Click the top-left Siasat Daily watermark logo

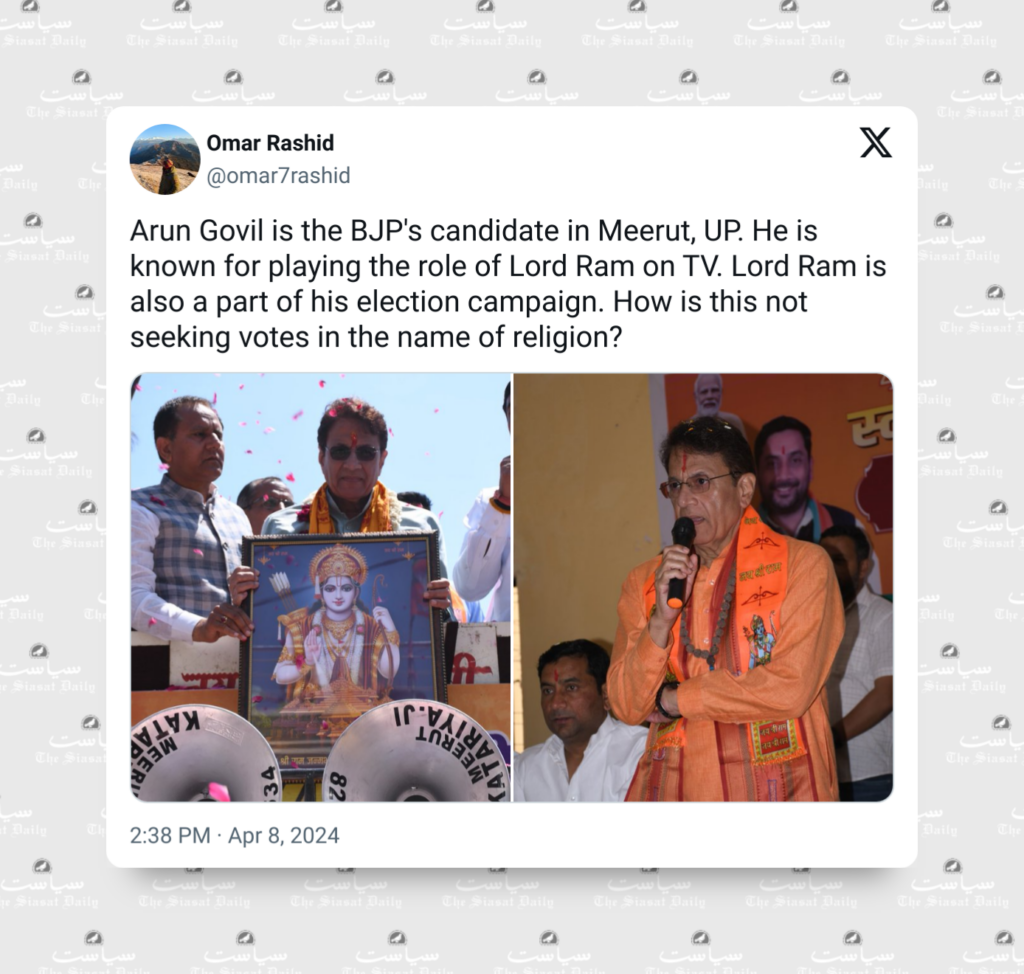[x=42, y=25]
